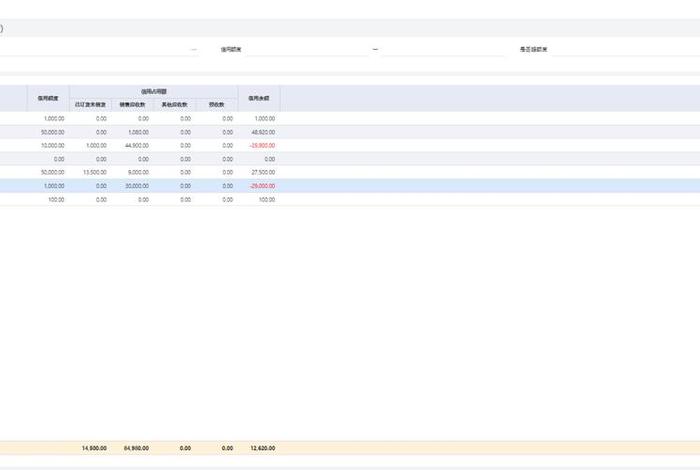Click the 信用占用额 group column header

[153, 91]
